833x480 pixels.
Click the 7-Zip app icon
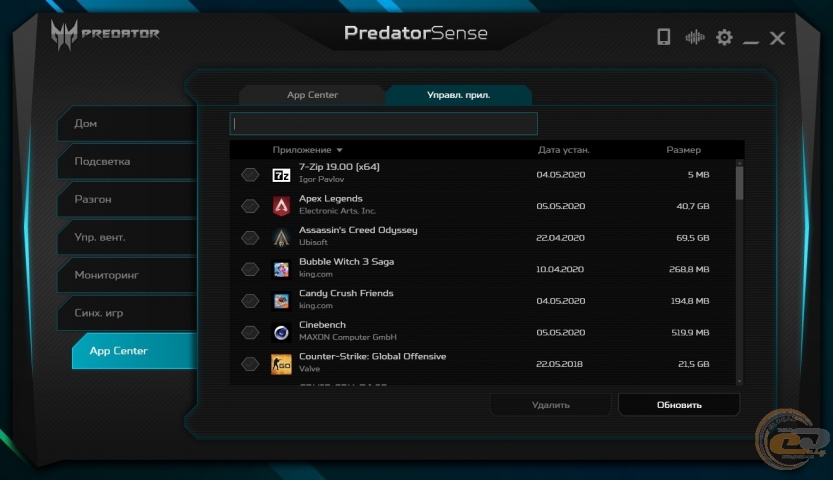pyautogui.click(x=281, y=175)
